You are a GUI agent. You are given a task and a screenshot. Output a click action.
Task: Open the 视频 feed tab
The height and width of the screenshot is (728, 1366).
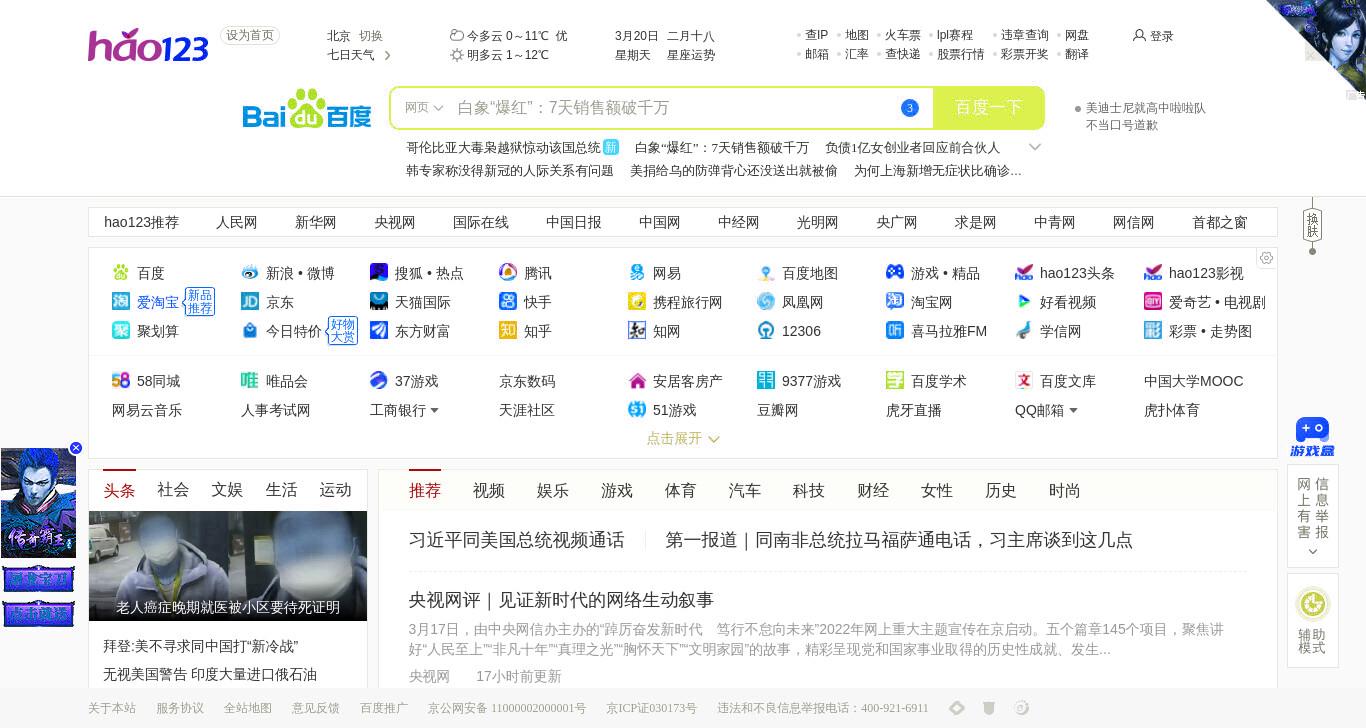(x=489, y=490)
